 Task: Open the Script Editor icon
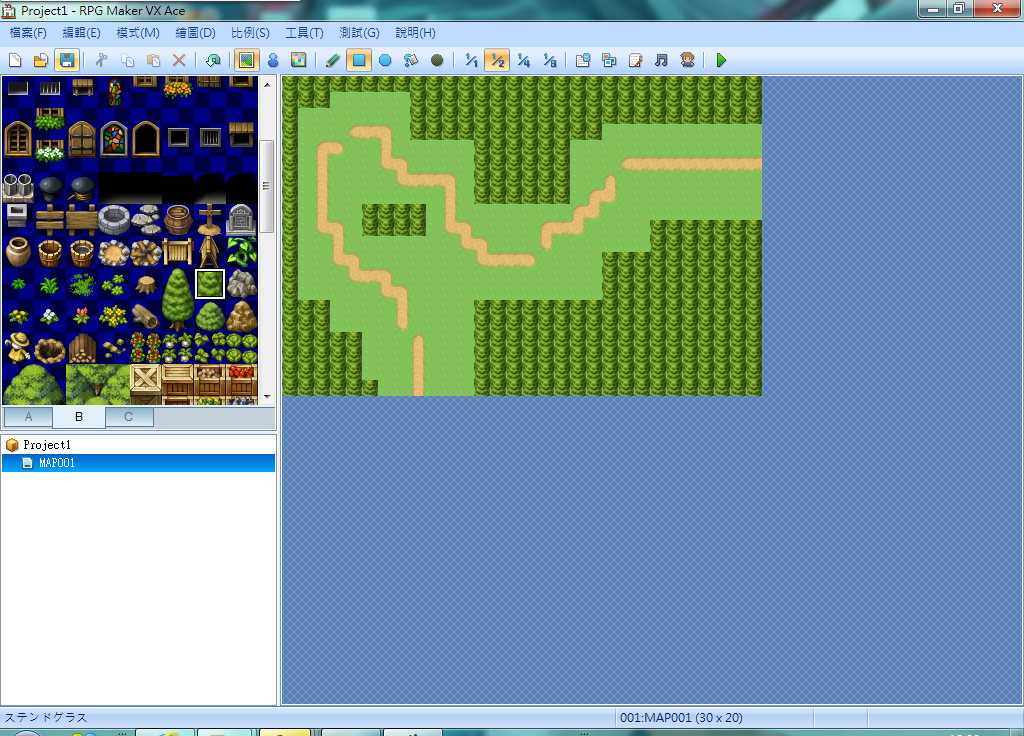(x=635, y=61)
